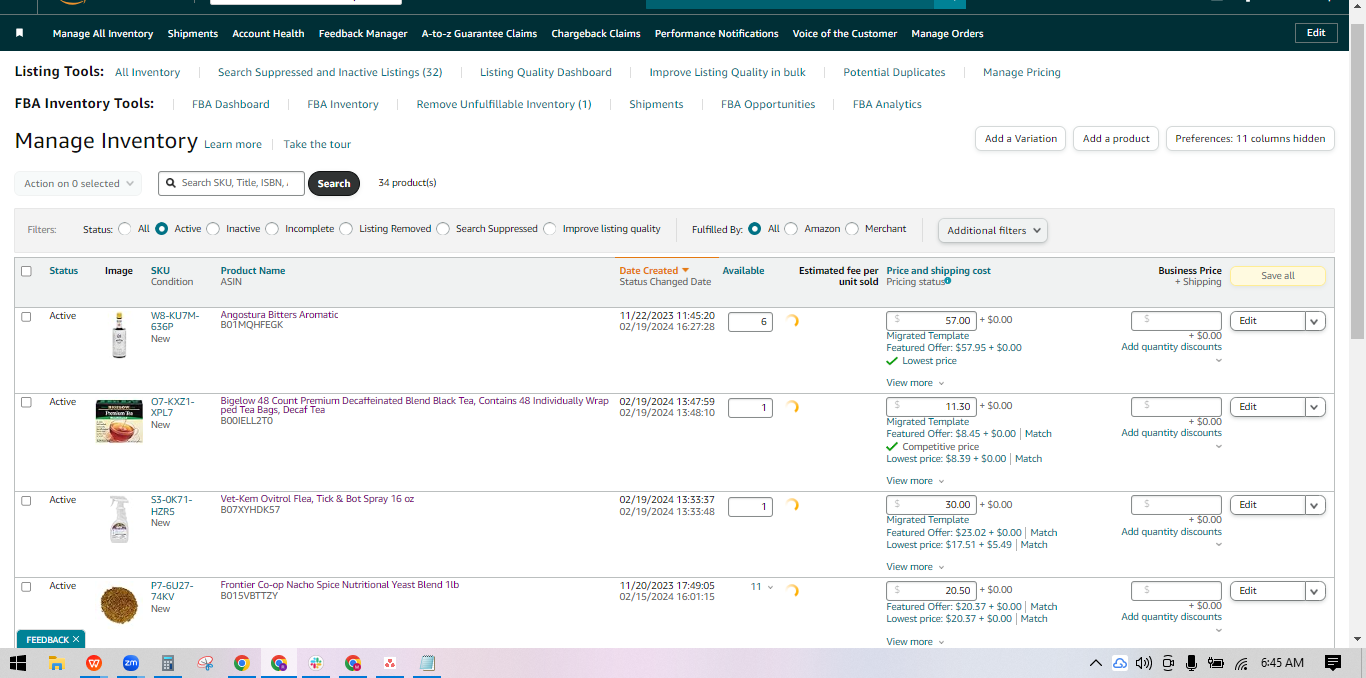Image resolution: width=1366 pixels, height=678 pixels.
Task: Expand View more under Bigelow tea pricing
Action: click(915, 481)
